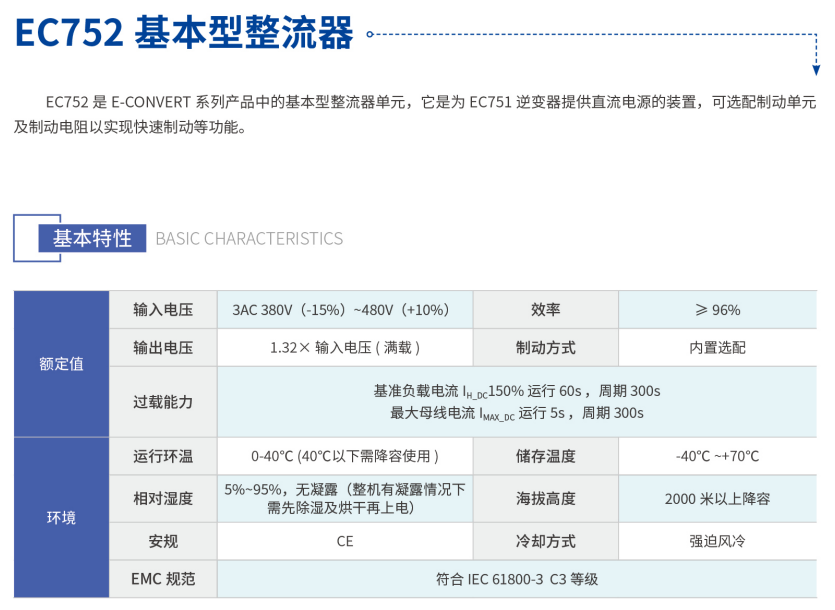
Task: Click the 运行环温 row header
Action: [x=163, y=457]
